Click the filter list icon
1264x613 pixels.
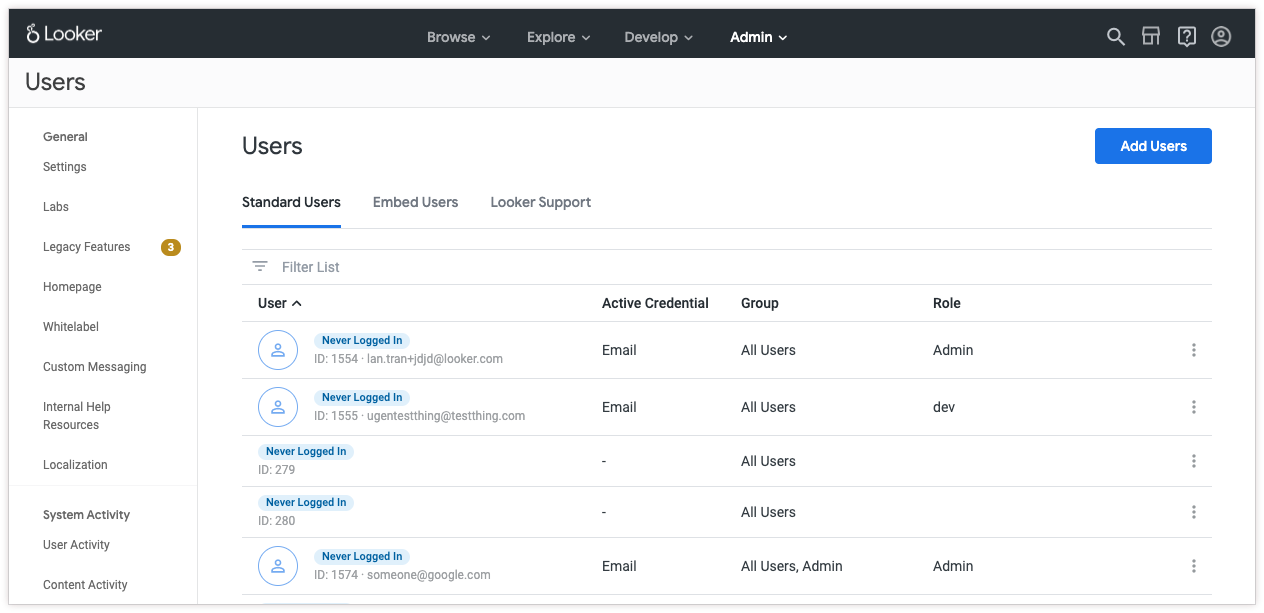pos(260,267)
